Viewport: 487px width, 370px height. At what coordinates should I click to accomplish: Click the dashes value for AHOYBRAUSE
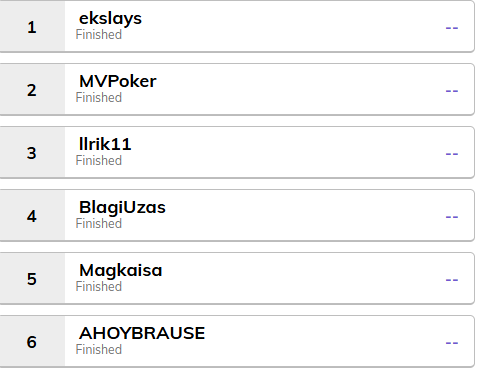click(452, 343)
